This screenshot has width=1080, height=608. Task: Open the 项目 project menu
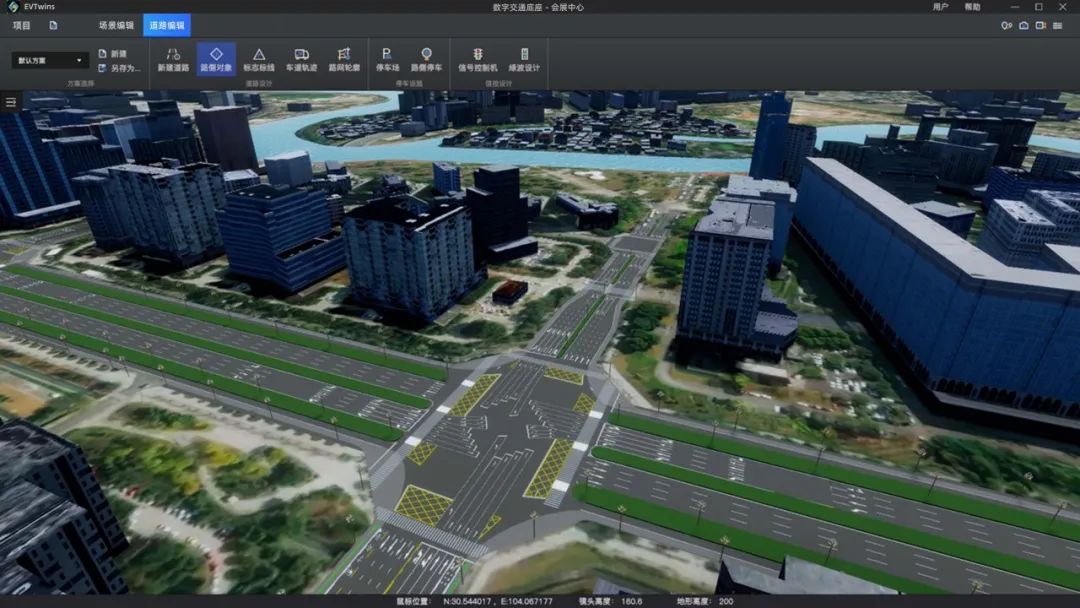[x=21, y=25]
